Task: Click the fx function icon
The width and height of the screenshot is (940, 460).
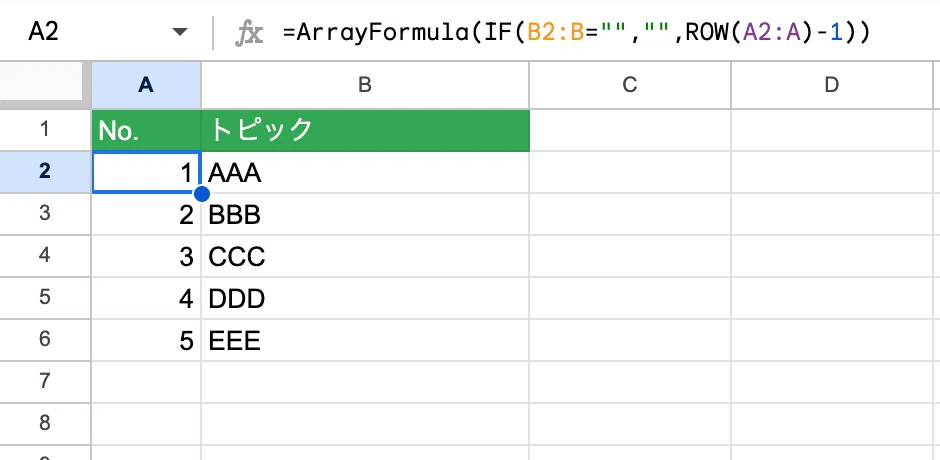Action: (x=248, y=32)
